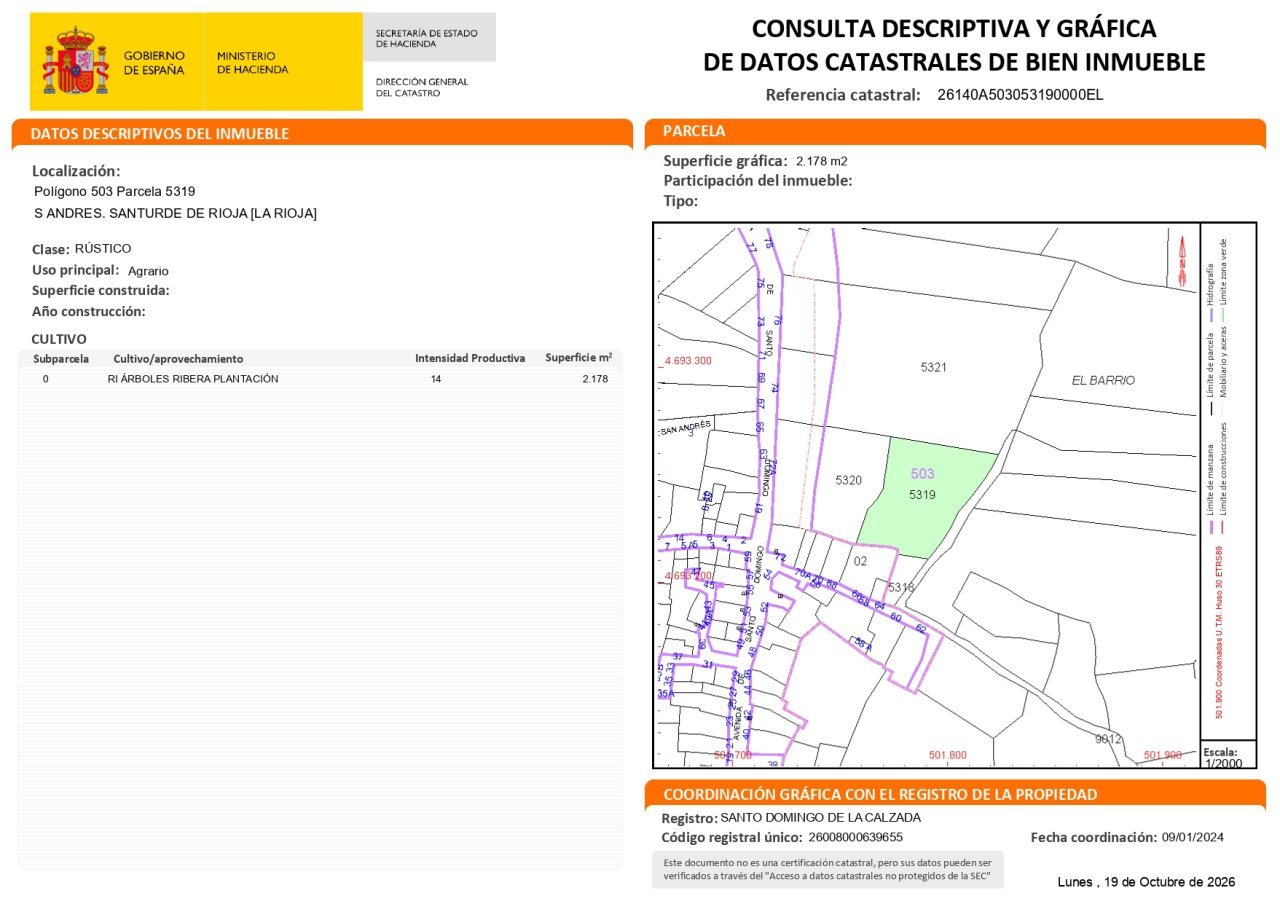Screen dimensions: 1280x904
Task: Click 'DIRECCIÓN GENERAL DEL CATASTRO' label
Action: tap(422, 87)
